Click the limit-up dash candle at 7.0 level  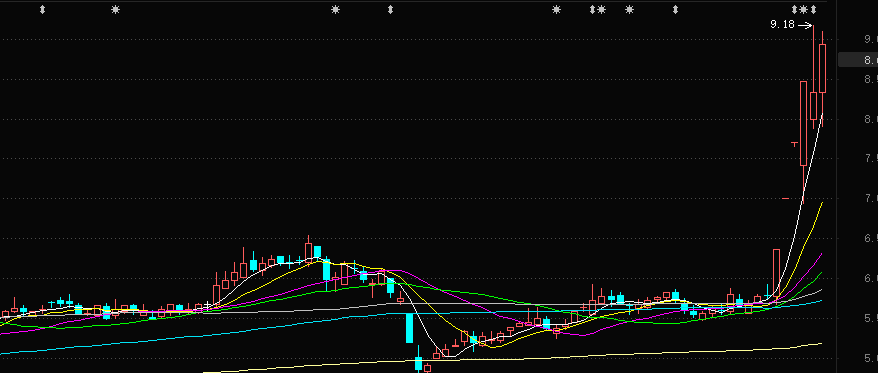[786, 198]
